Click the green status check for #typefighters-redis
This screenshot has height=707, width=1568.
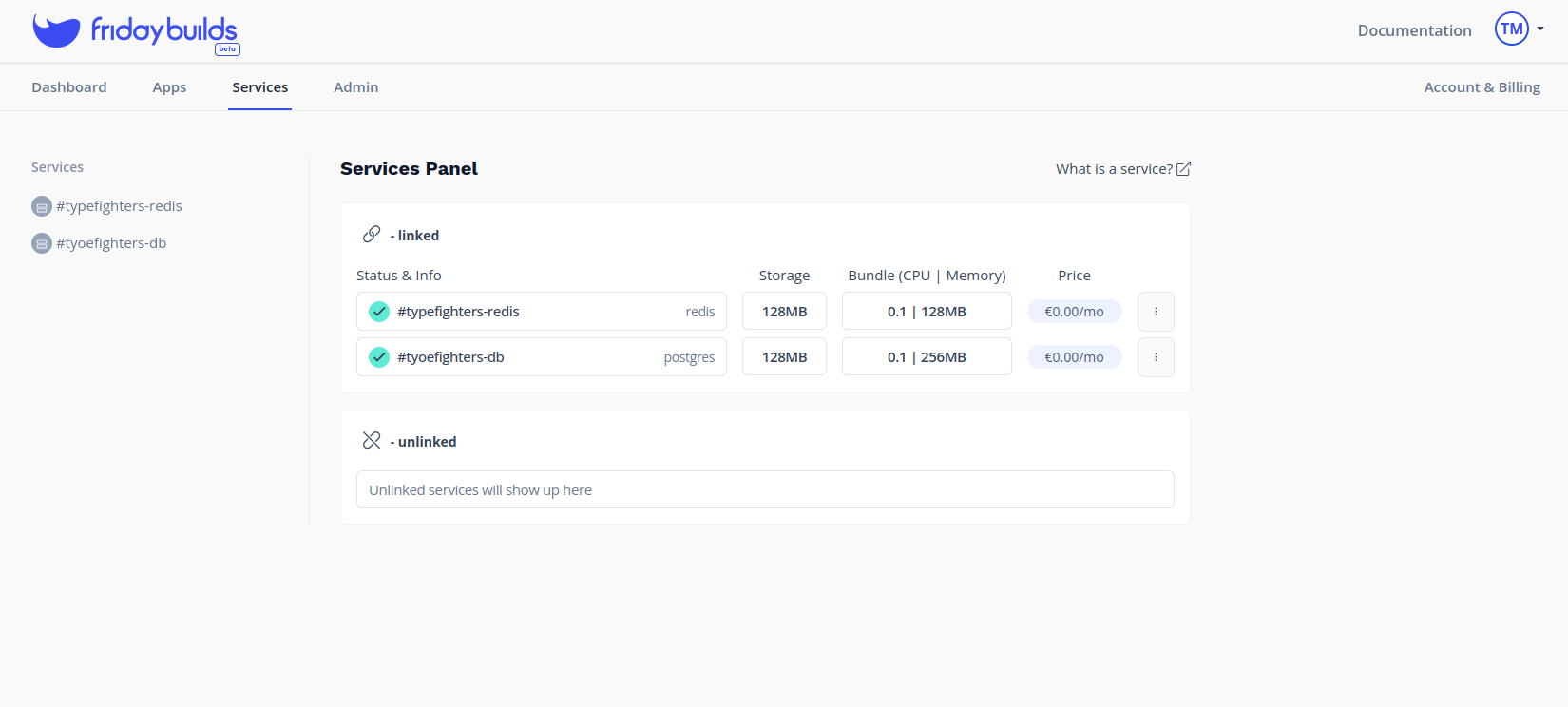[x=379, y=312]
